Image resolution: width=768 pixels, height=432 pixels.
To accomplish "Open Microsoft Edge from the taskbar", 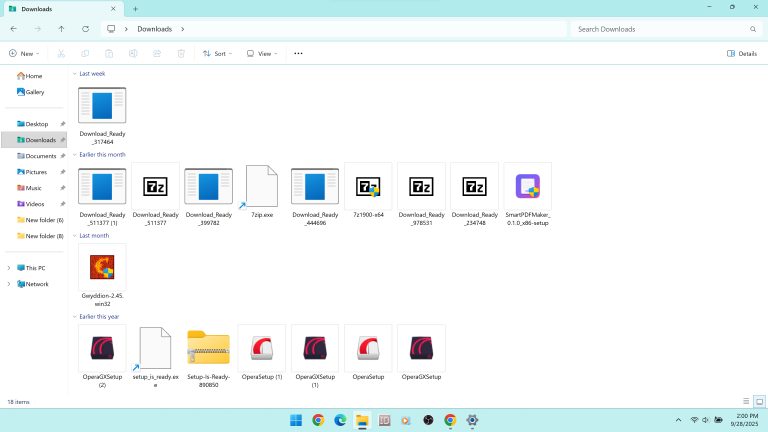I will [x=340, y=420].
